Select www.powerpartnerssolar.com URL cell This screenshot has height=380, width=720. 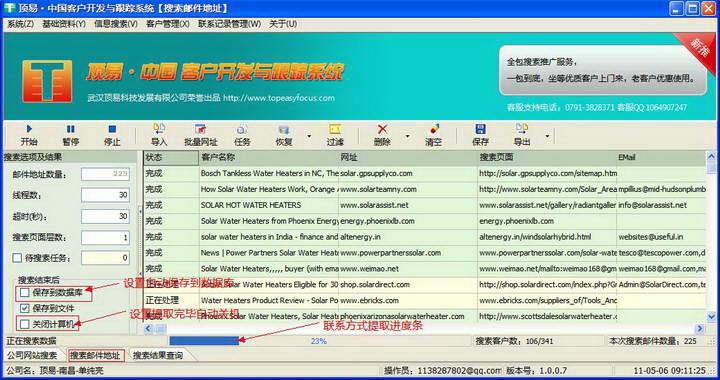408,253
